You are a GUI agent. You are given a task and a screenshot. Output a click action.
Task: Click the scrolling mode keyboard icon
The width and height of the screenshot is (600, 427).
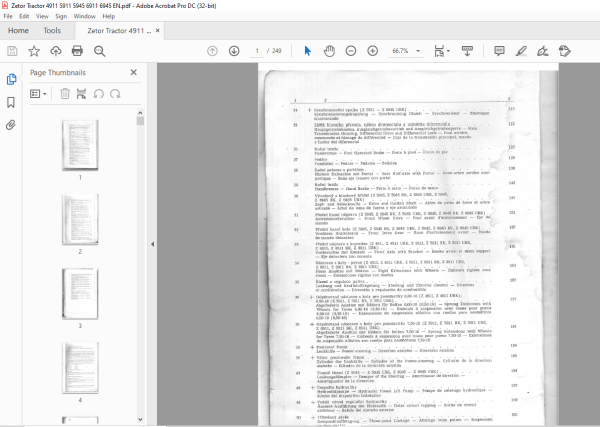point(467,51)
